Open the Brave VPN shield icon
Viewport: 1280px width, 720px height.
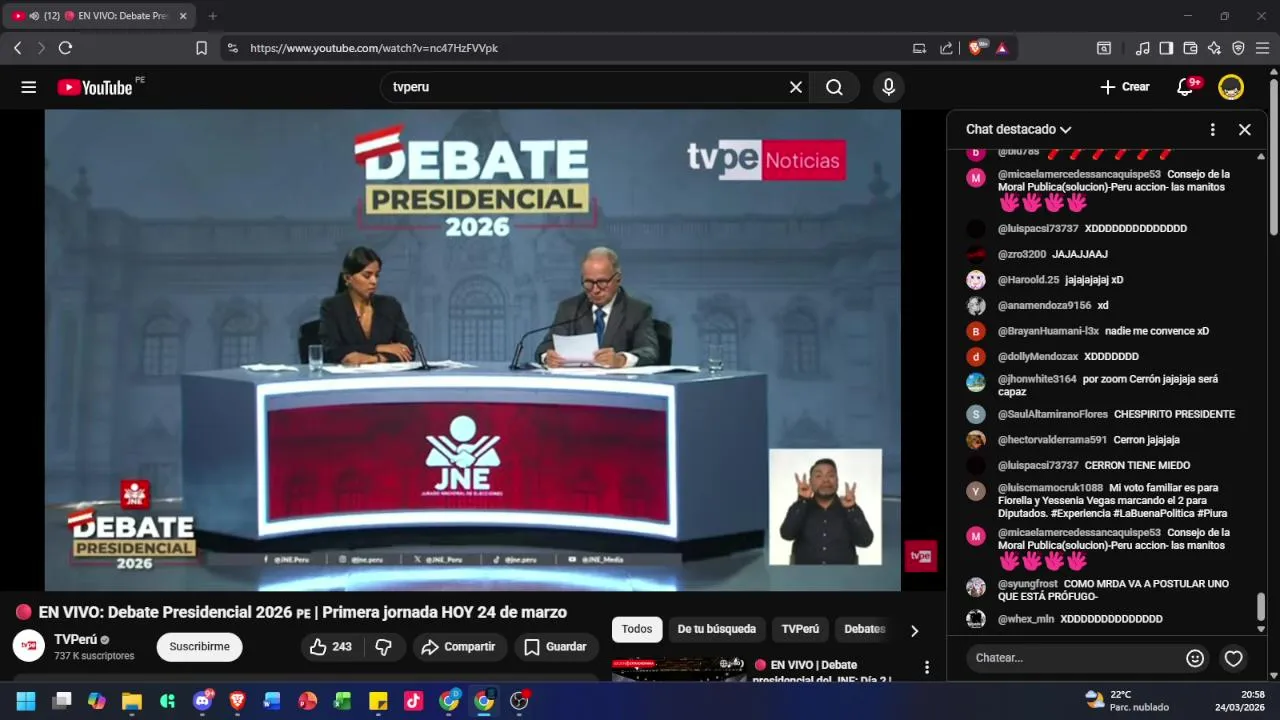[1238, 48]
